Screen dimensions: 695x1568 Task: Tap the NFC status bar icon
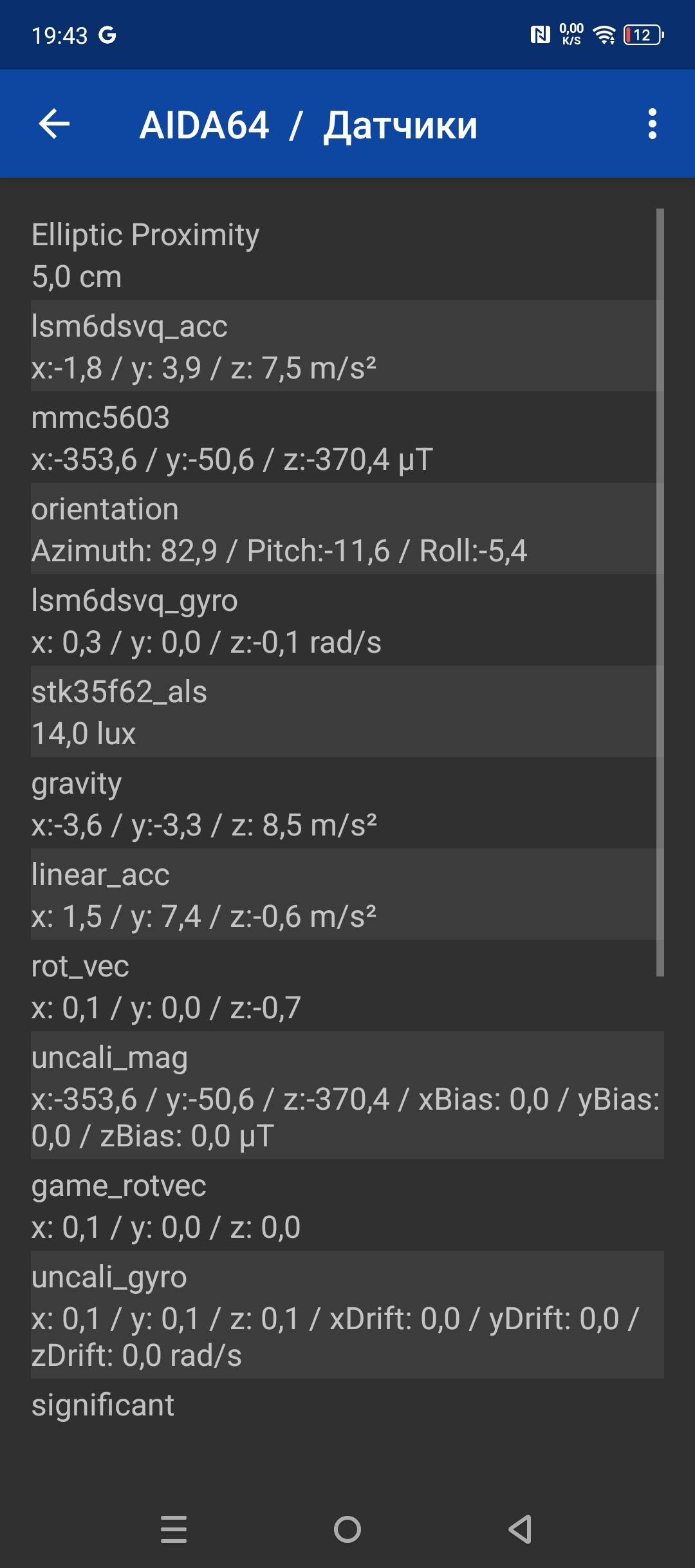(540, 35)
